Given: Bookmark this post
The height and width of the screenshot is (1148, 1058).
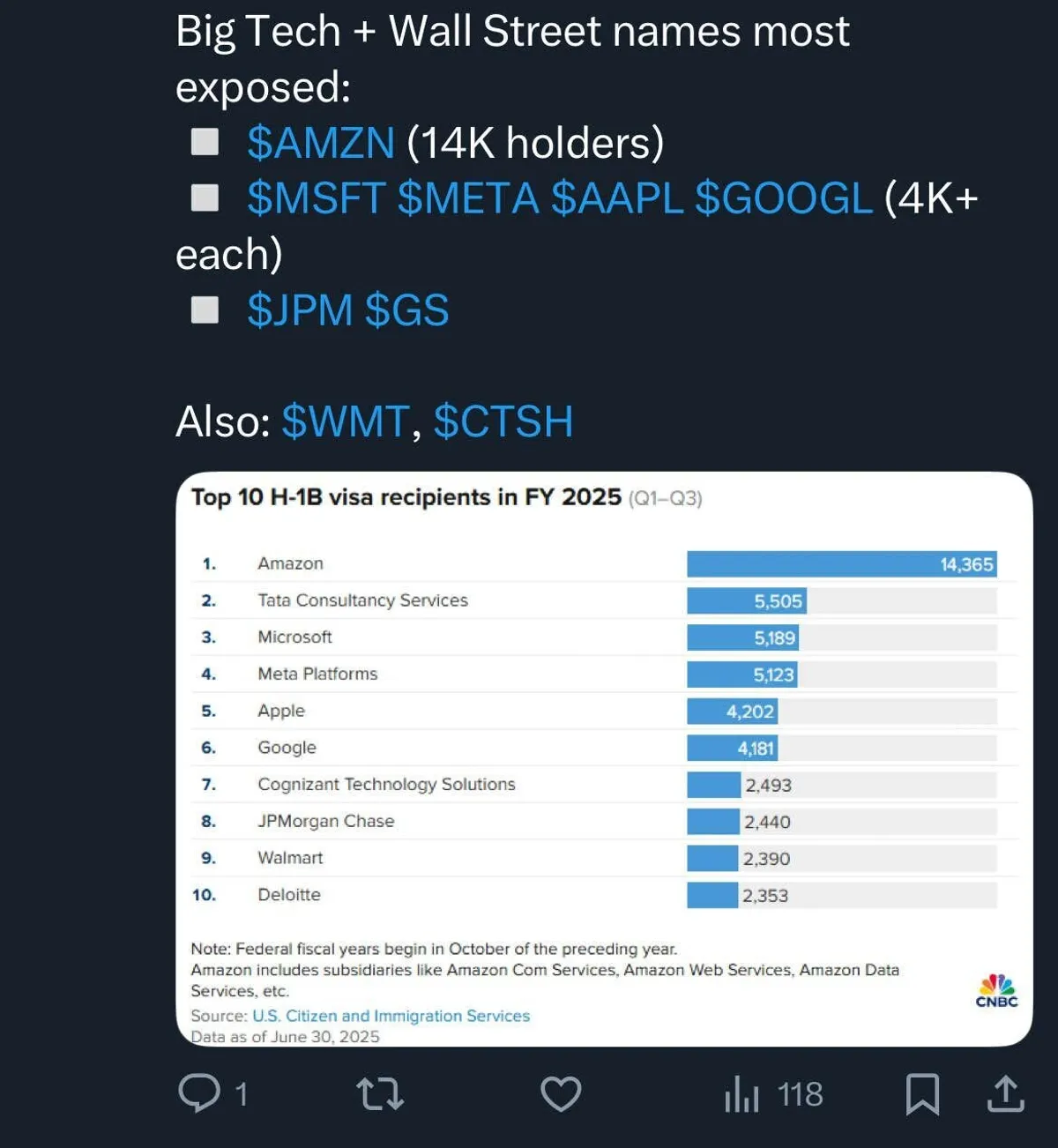Looking at the screenshot, I should (922, 1094).
